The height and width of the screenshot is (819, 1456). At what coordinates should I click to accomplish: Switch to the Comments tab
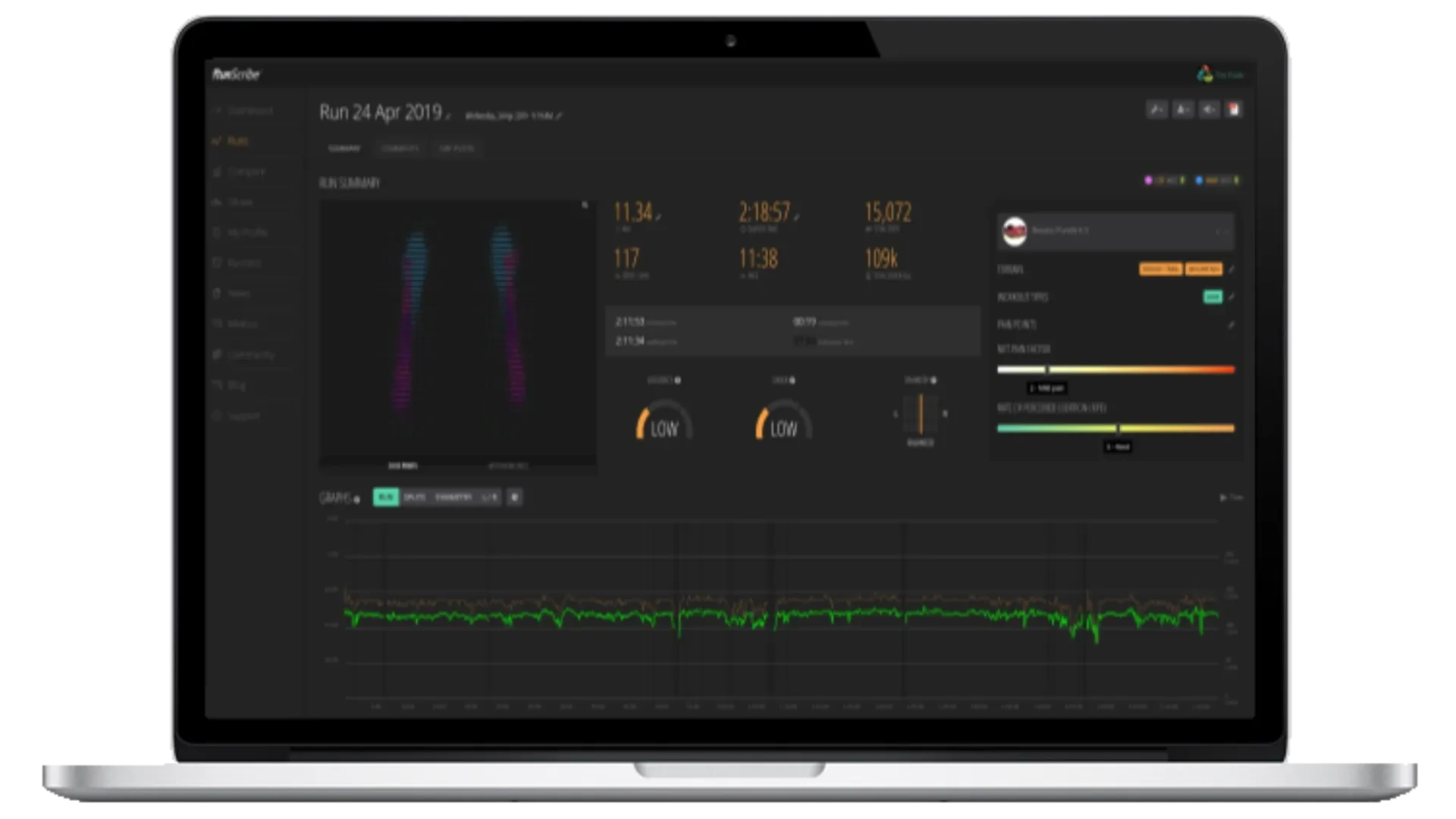click(x=400, y=149)
